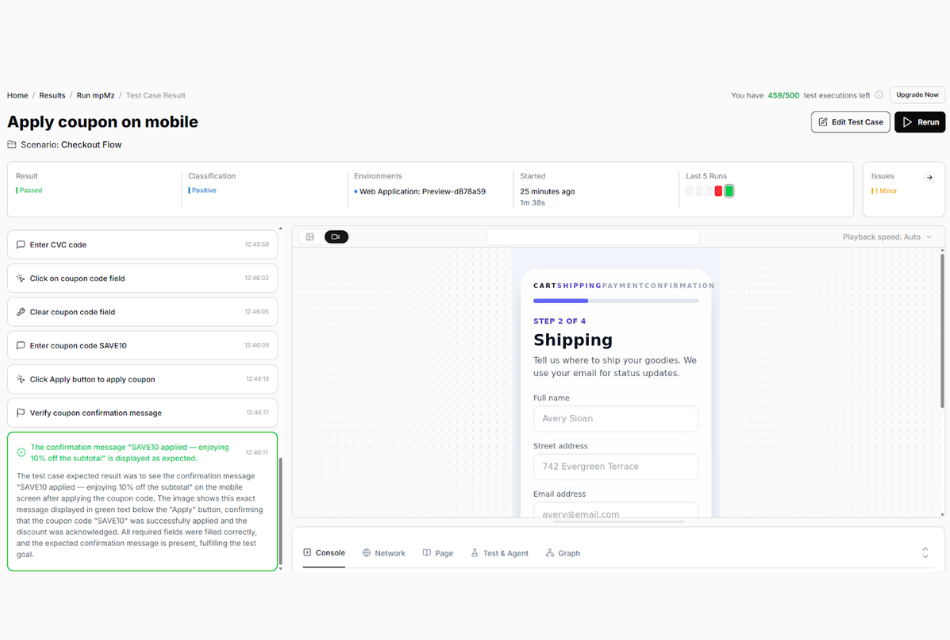Click the checkout progress bar in preview
Viewport: 950px width, 640px height.
pos(615,300)
